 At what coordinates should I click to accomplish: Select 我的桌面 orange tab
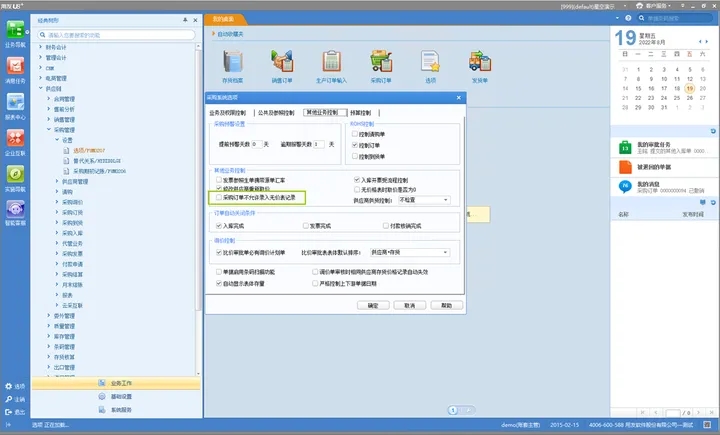click(x=224, y=19)
